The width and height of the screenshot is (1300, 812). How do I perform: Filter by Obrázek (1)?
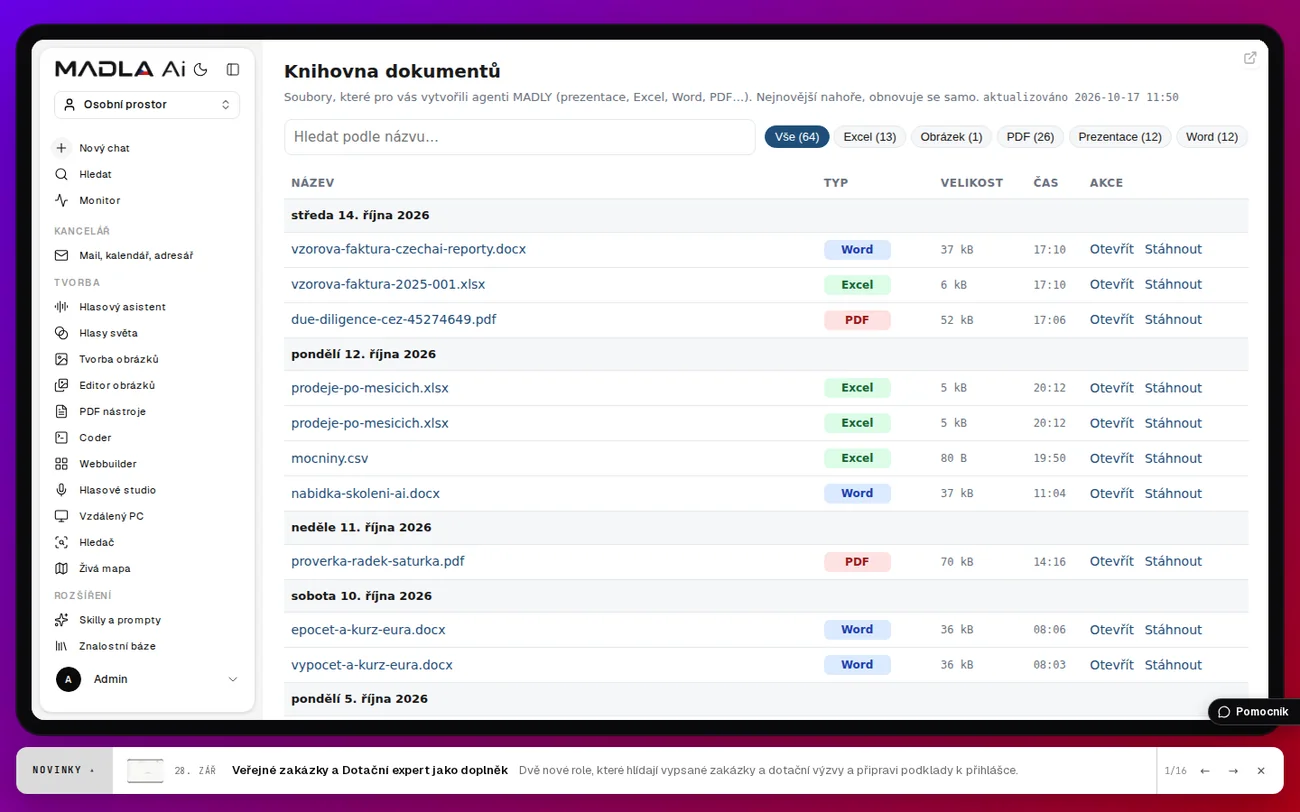pyautogui.click(x=951, y=137)
